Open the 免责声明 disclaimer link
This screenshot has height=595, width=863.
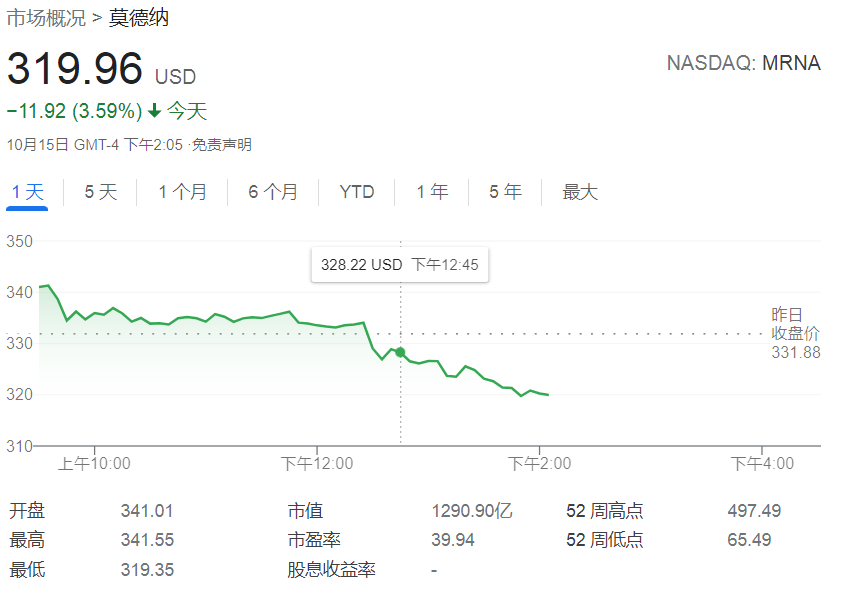pos(222,145)
